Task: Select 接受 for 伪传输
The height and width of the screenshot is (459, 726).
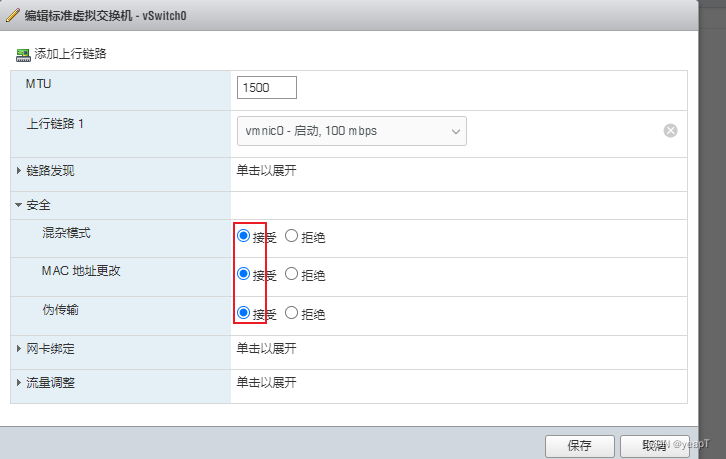Action: coord(244,313)
